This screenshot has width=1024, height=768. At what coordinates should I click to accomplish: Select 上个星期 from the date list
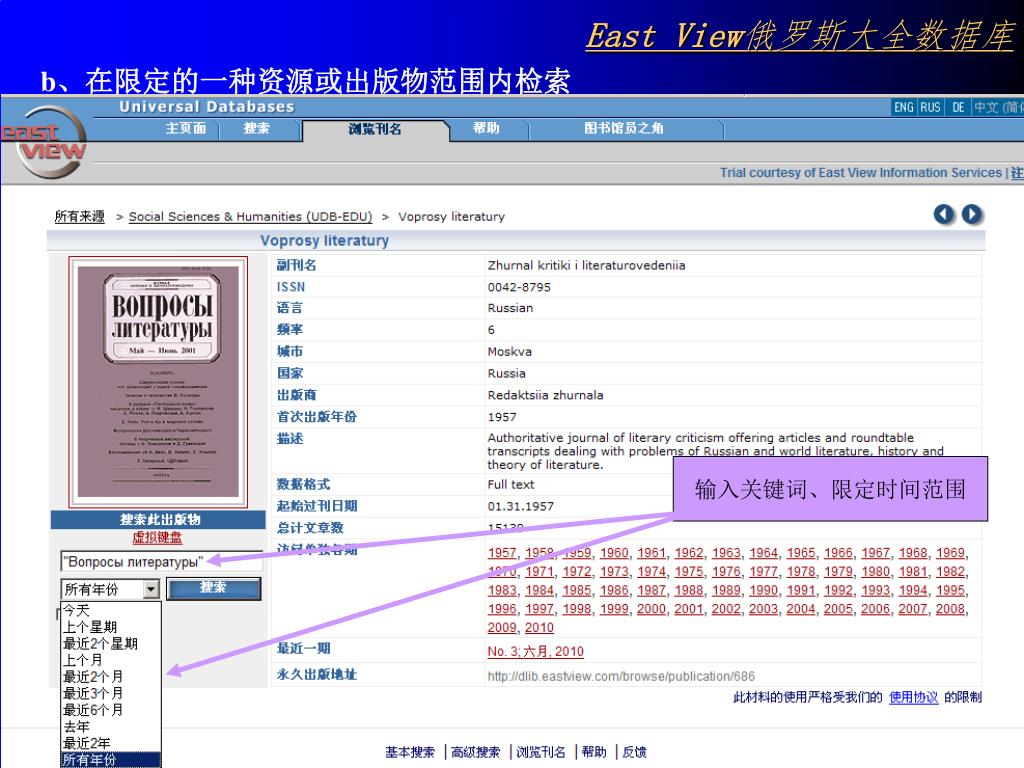90,627
